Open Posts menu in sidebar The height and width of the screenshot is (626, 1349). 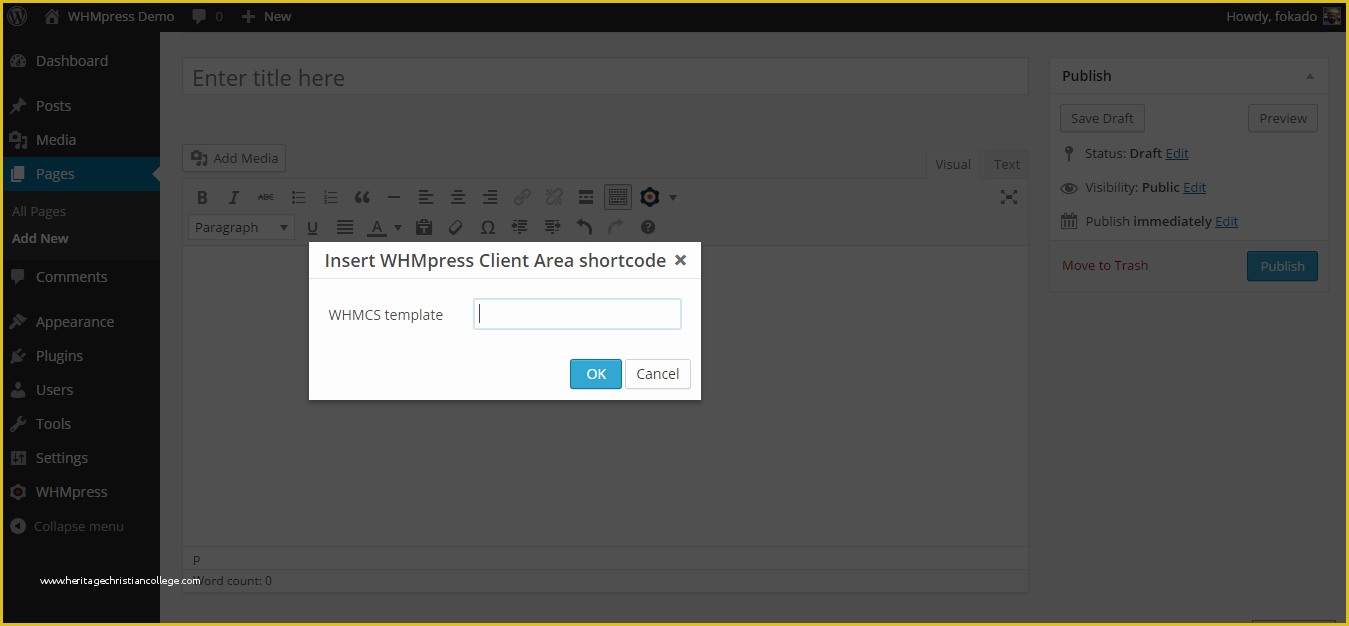click(x=80, y=106)
